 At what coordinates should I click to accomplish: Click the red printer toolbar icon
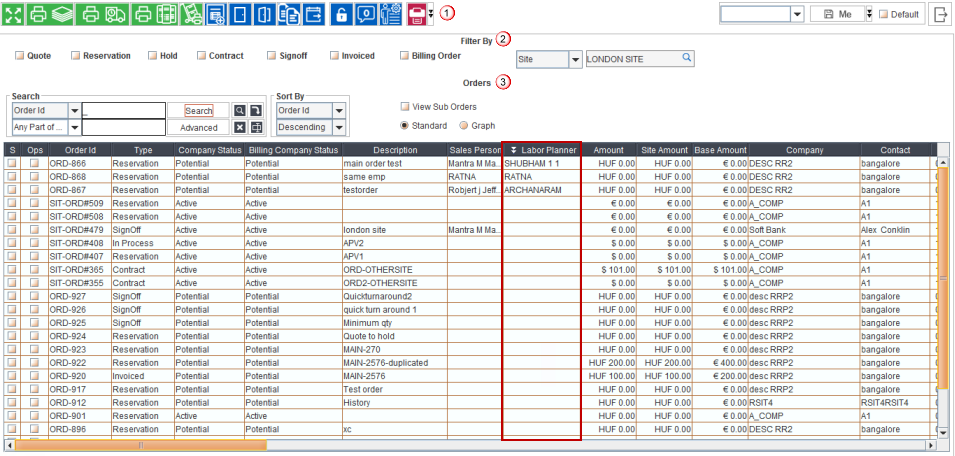pos(416,14)
